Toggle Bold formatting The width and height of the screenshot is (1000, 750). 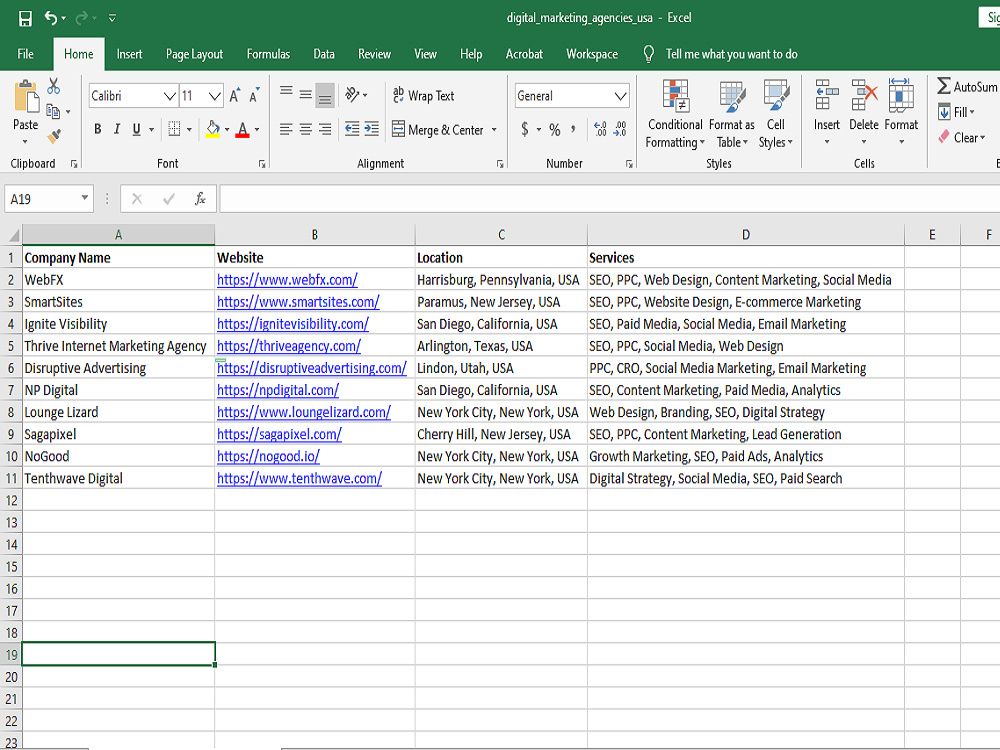[98, 129]
